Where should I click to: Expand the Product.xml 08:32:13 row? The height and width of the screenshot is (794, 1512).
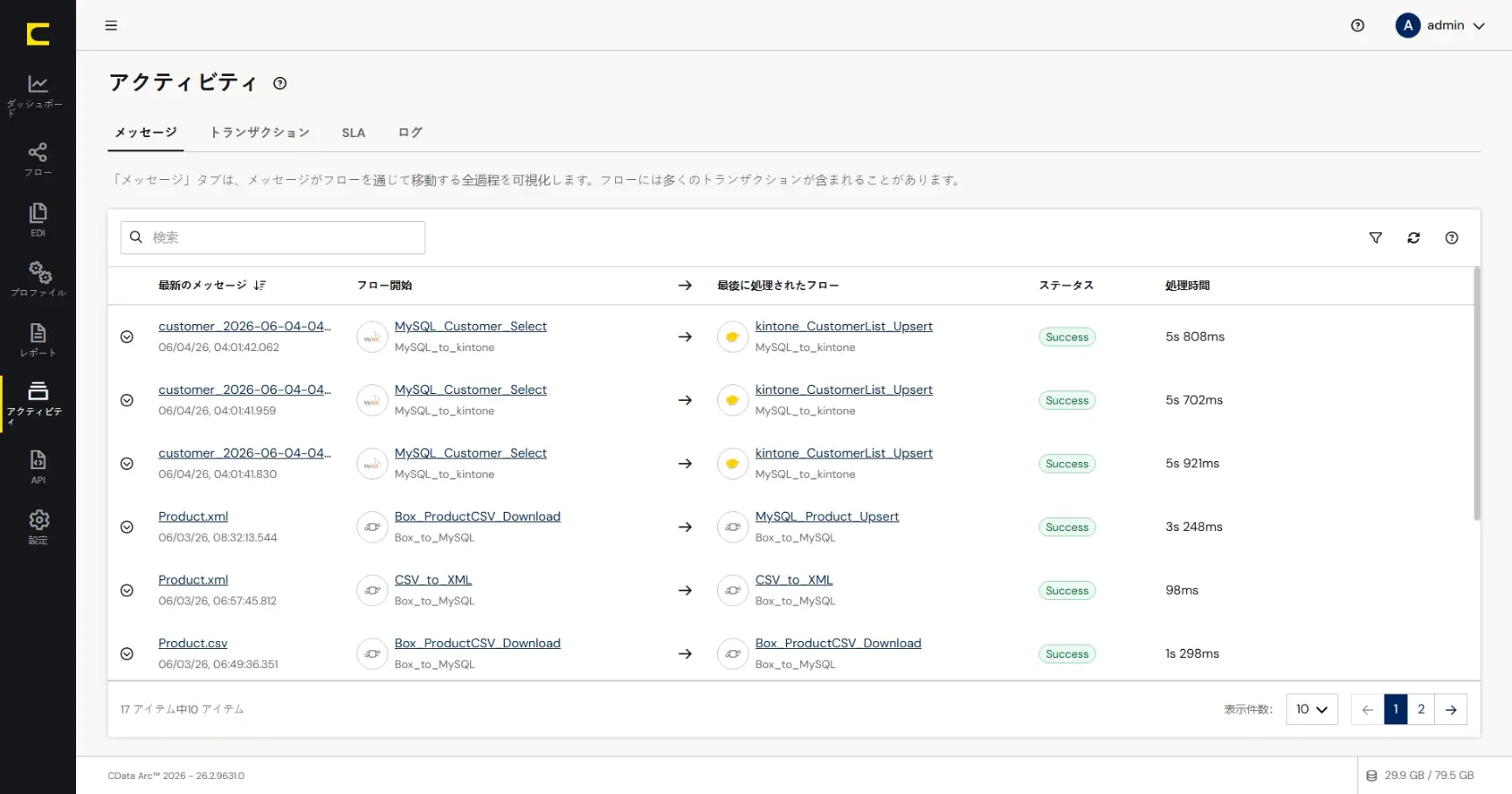pos(127,527)
